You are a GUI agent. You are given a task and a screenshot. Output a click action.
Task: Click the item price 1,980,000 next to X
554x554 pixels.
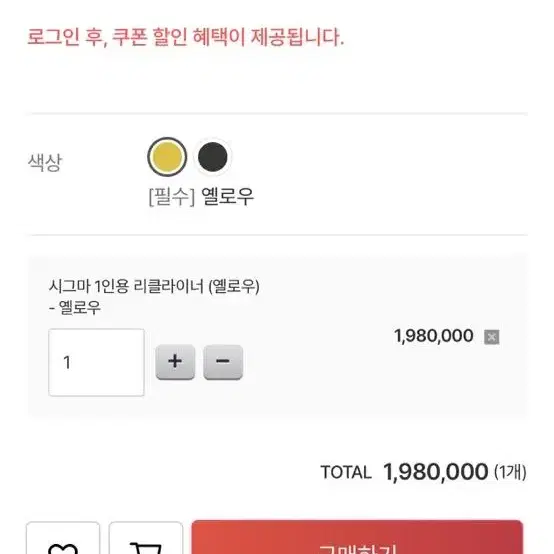pos(434,336)
